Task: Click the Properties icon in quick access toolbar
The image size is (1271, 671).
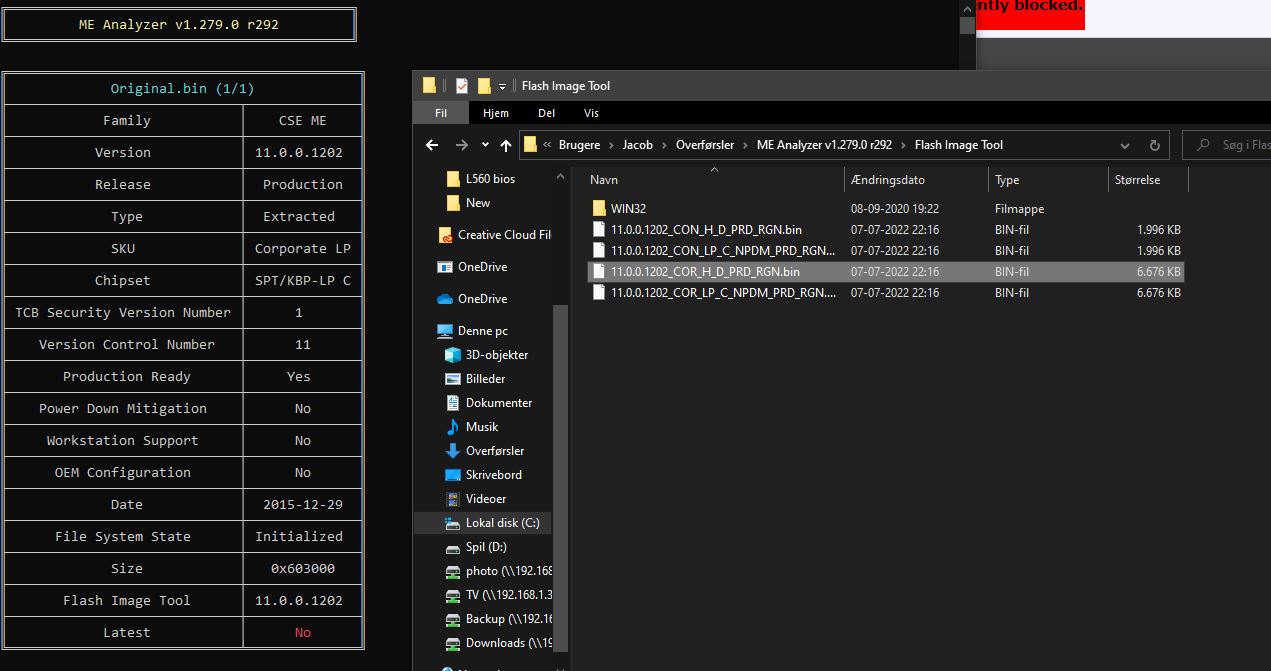Action: click(462, 86)
